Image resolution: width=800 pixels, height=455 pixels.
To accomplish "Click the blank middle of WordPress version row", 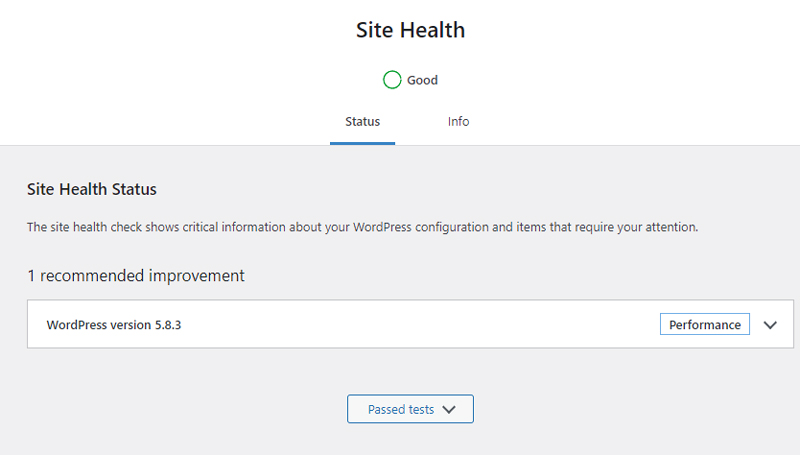I will pos(420,325).
